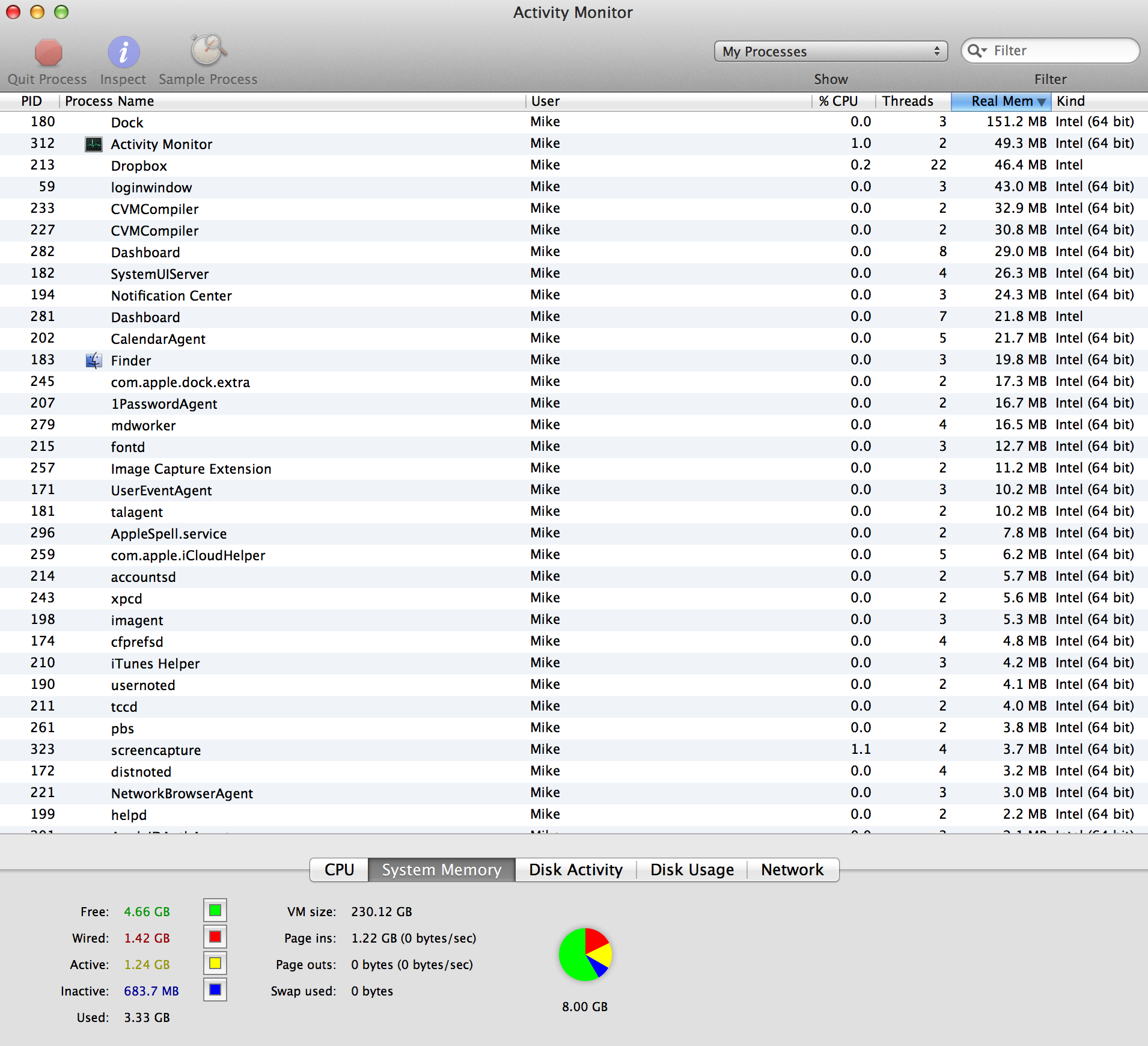Select the Activity Monitor row icon
This screenshot has width=1148, height=1046.
coord(94,144)
